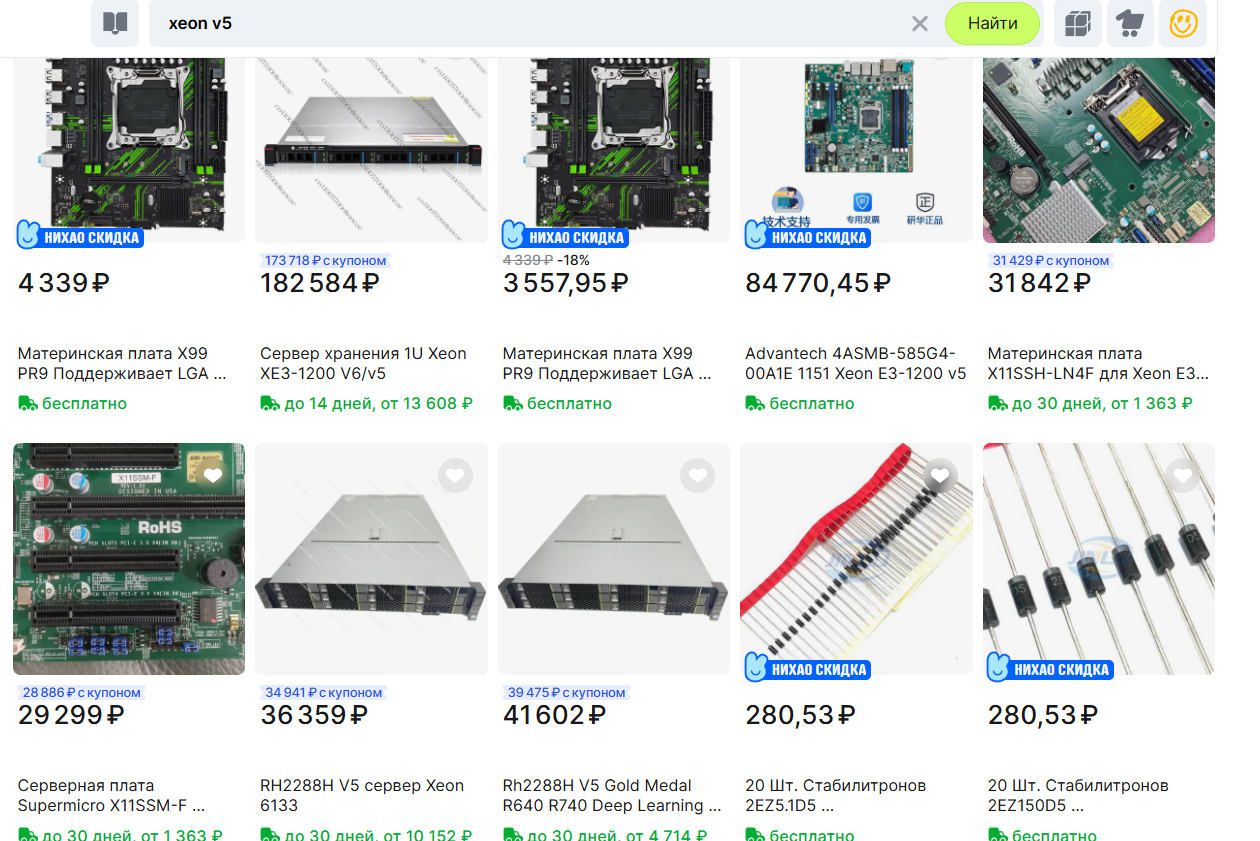
Task: Open the 1U storage server product image
Action: pos(371,150)
